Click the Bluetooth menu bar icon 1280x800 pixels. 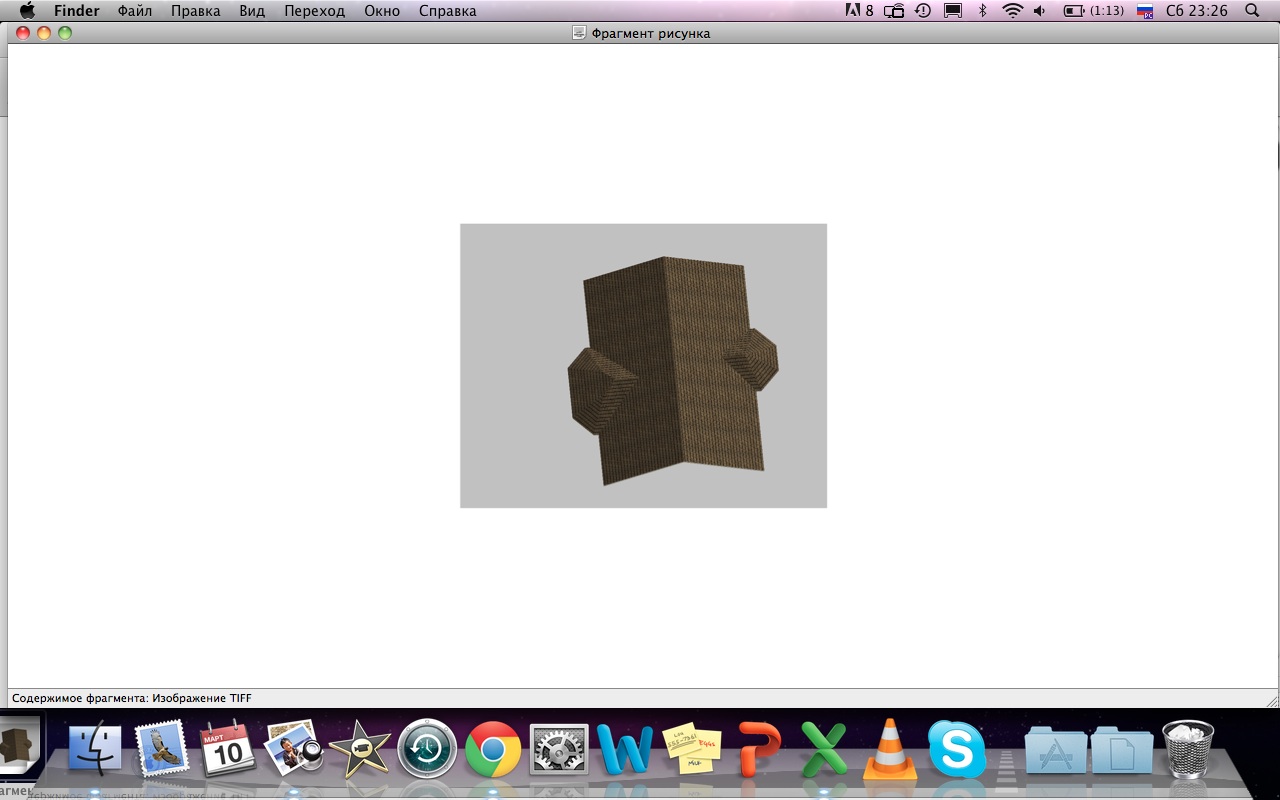pos(982,11)
